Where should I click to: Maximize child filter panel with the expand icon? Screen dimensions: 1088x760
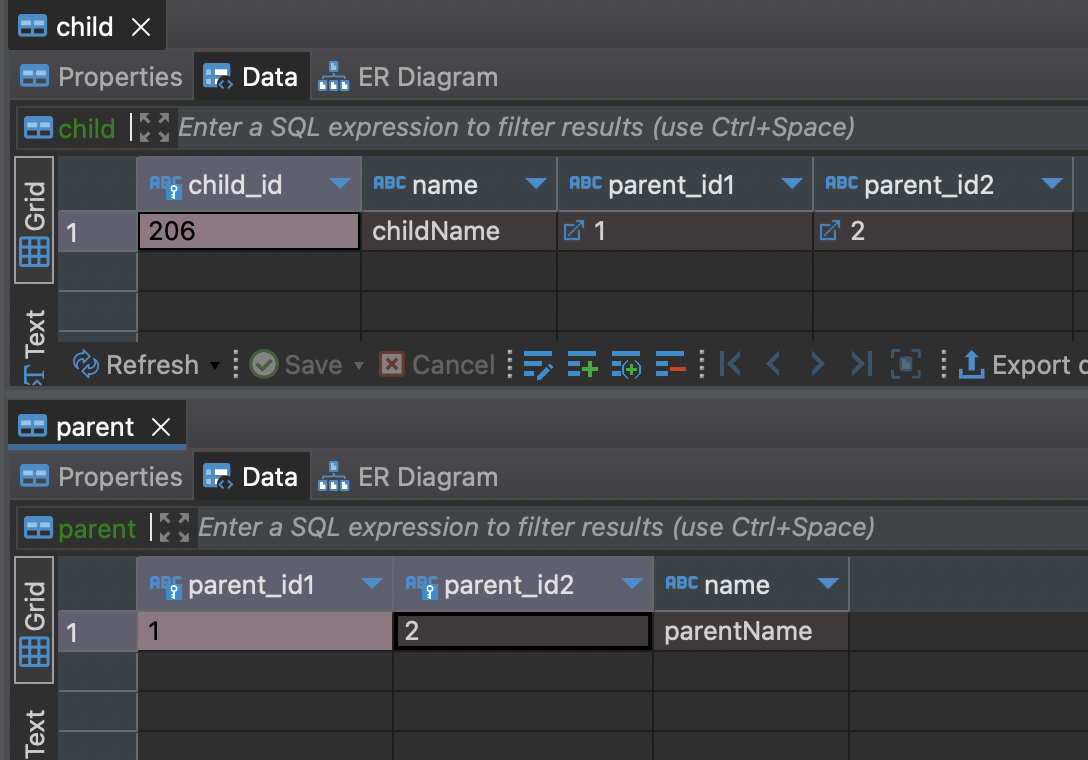(154, 128)
